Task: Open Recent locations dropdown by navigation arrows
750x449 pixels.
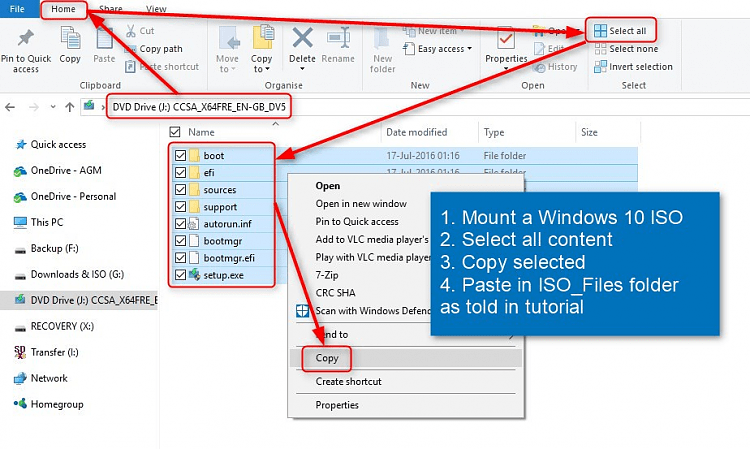Action: 53,107
